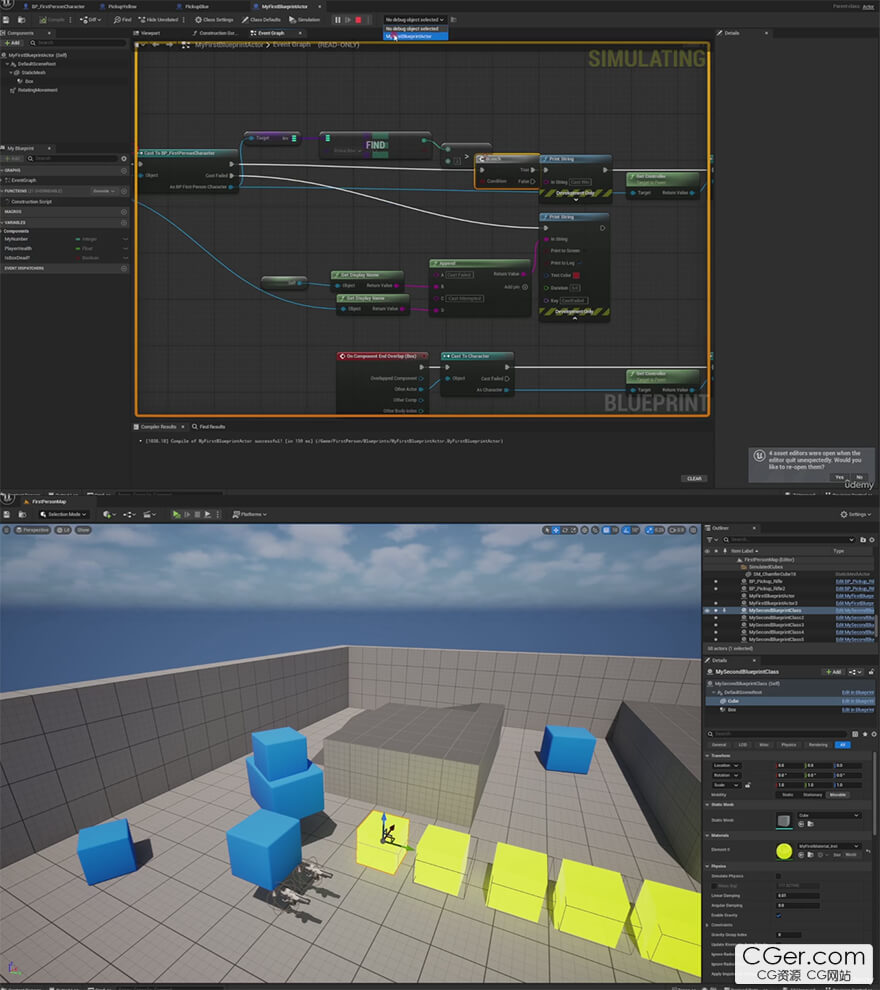The width and height of the screenshot is (880, 990).
Task: Click the Save icon in Blueprint toolbar
Action: pyautogui.click(x=6, y=20)
